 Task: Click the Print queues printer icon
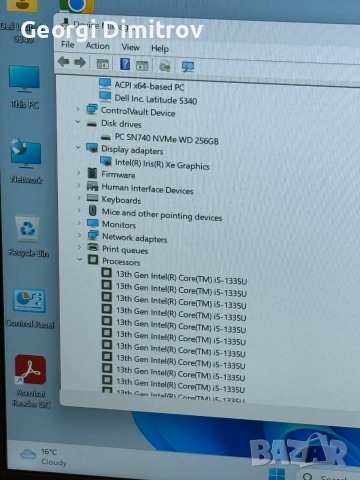click(x=93, y=247)
